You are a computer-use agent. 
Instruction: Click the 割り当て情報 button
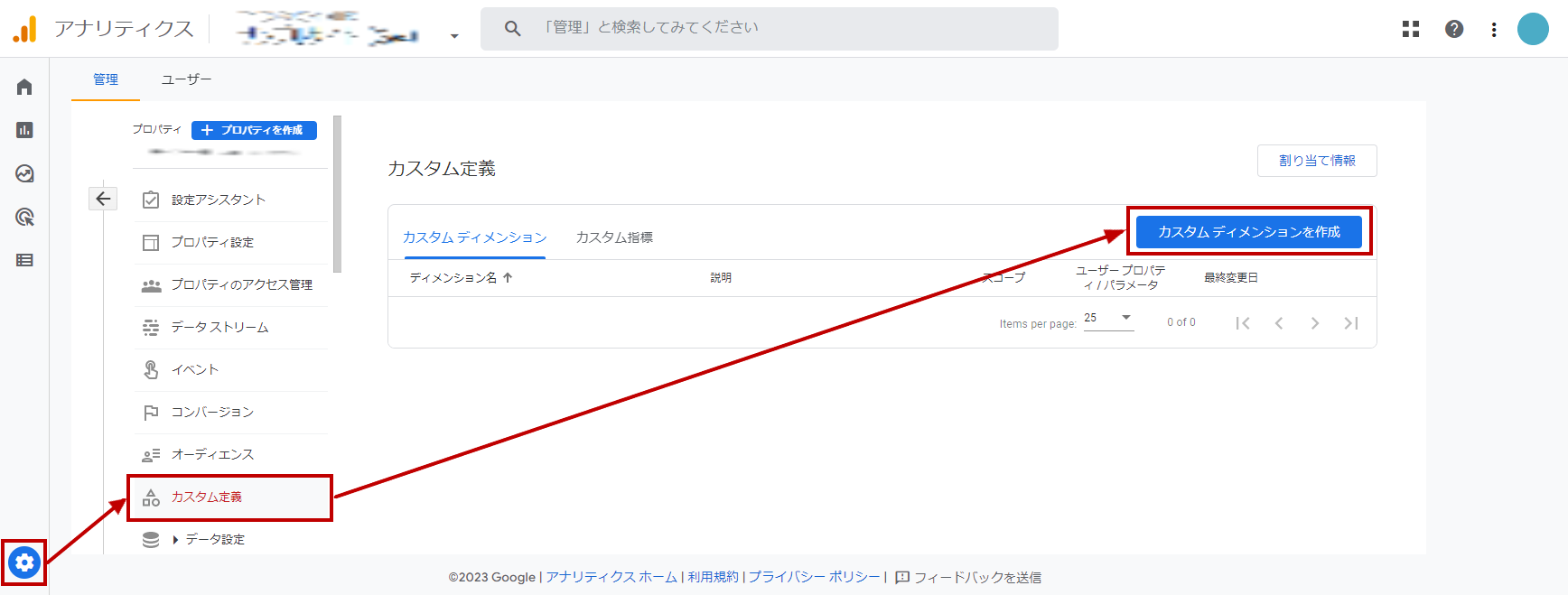click(1316, 161)
